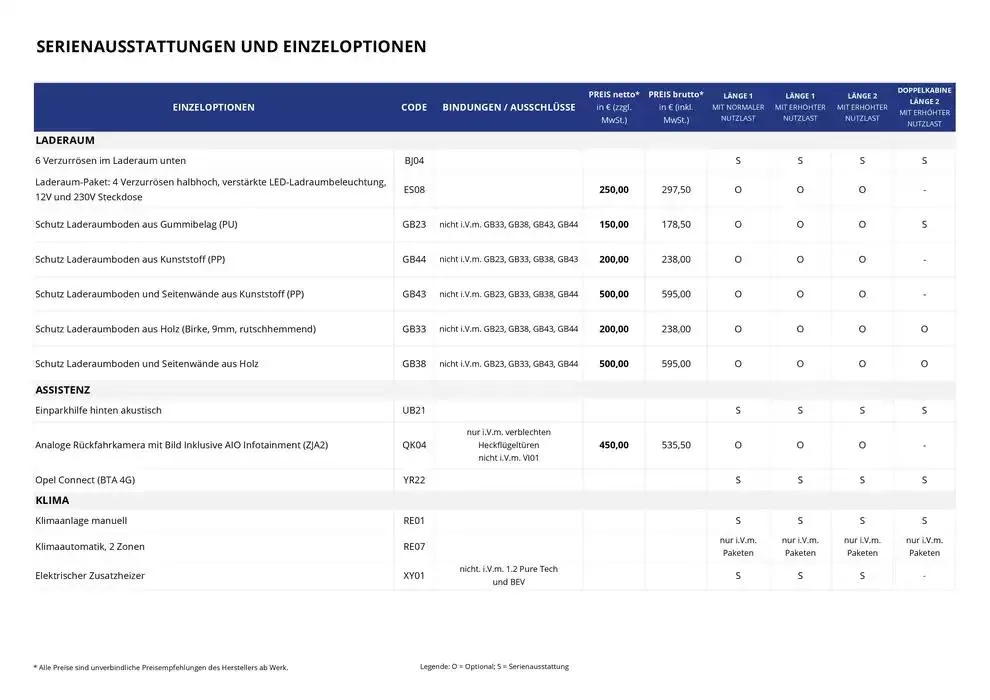Click the Legende footnote text
The image size is (990, 700).
tap(494, 667)
